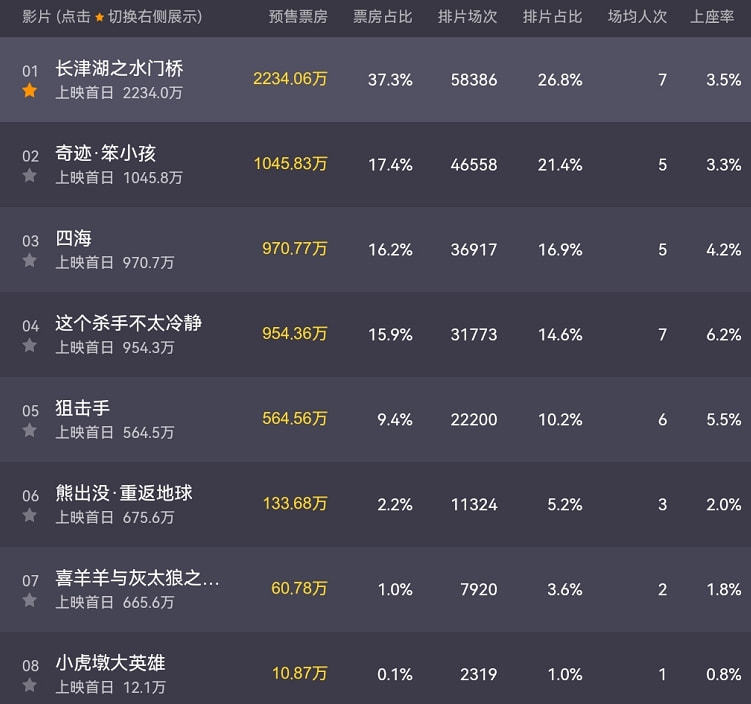Open movie 这个杀手不太冷静 title
The height and width of the screenshot is (704, 751).
coord(129,323)
